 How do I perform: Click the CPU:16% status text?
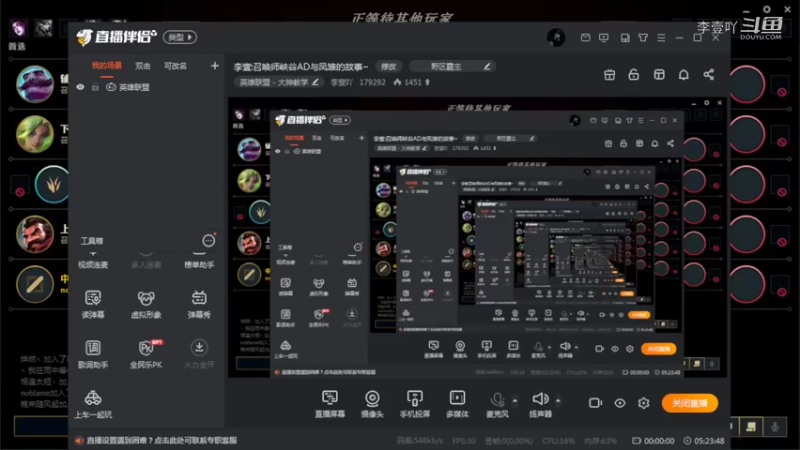(559, 441)
